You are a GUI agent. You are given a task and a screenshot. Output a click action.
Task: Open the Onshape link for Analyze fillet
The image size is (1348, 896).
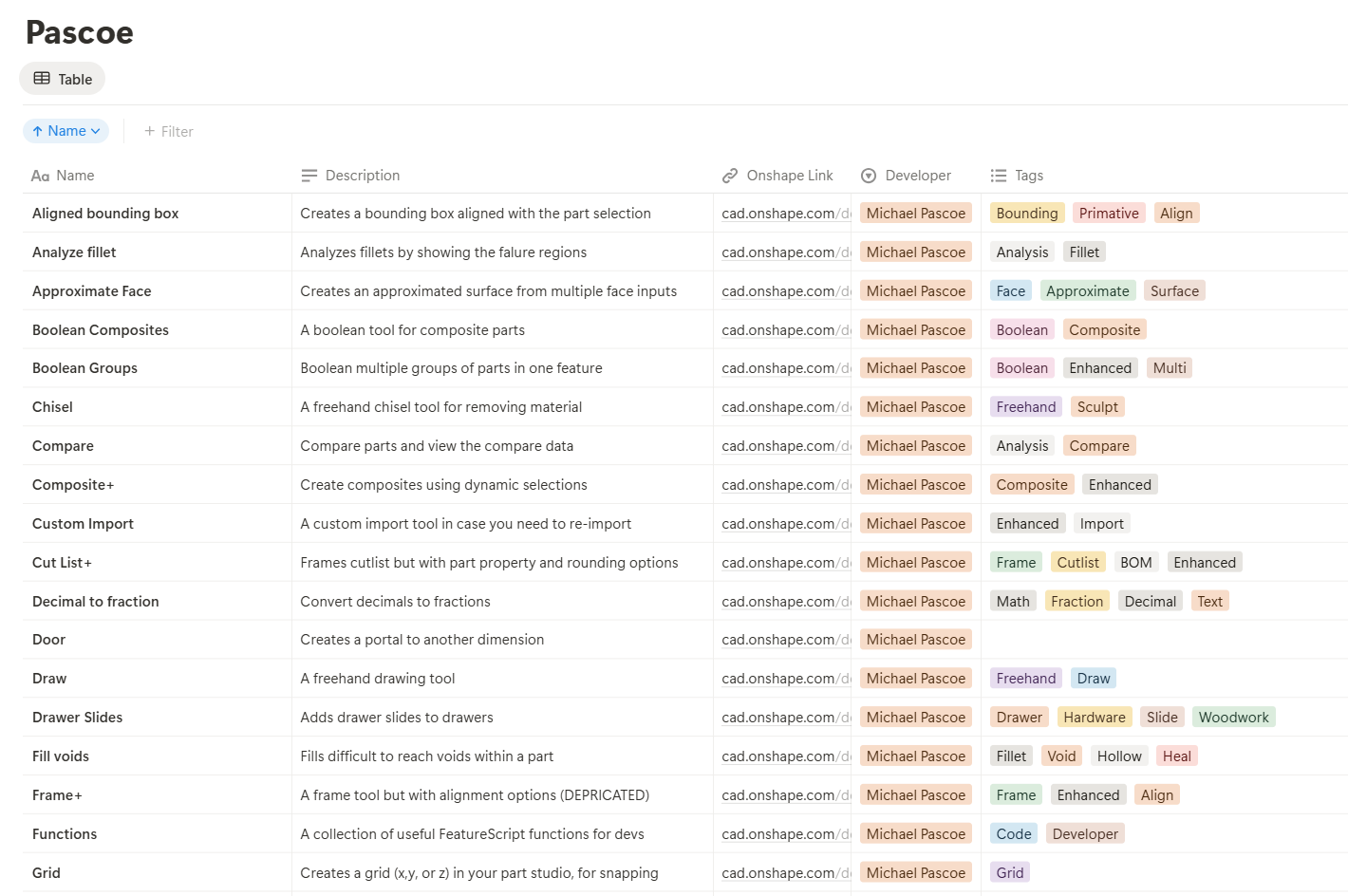click(x=785, y=252)
